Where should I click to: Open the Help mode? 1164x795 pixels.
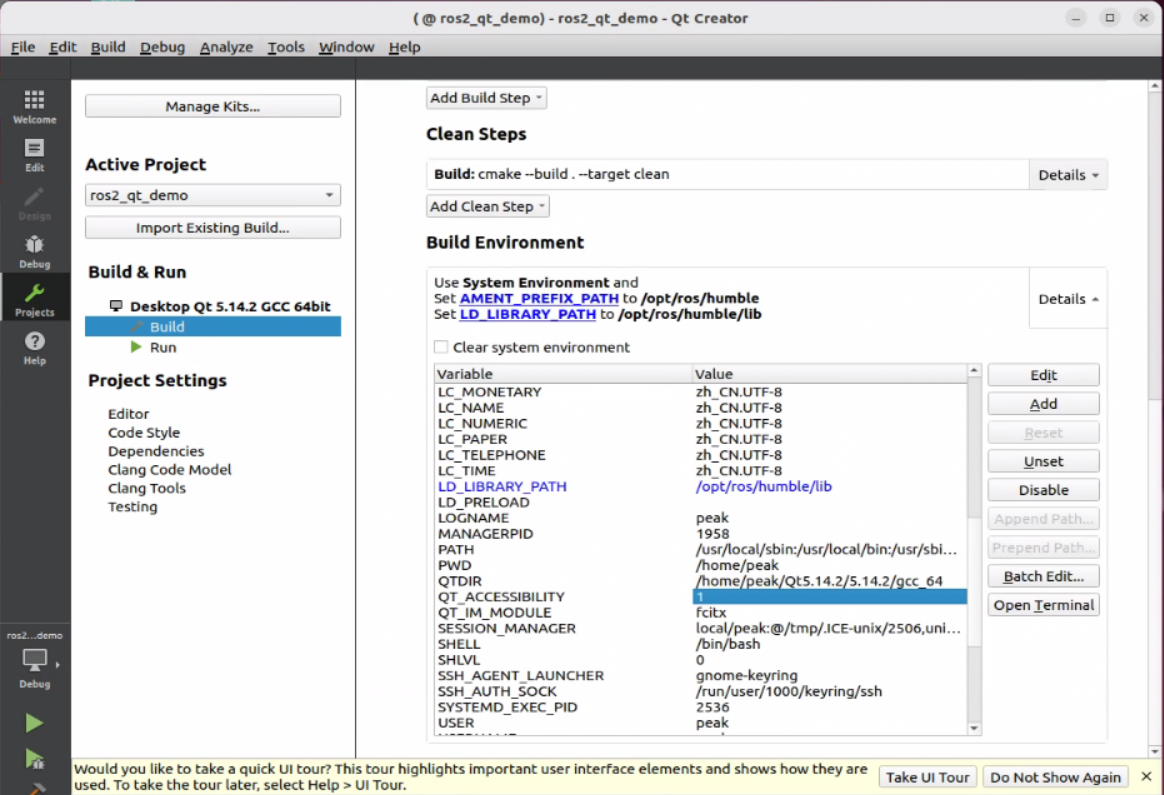[x=34, y=347]
